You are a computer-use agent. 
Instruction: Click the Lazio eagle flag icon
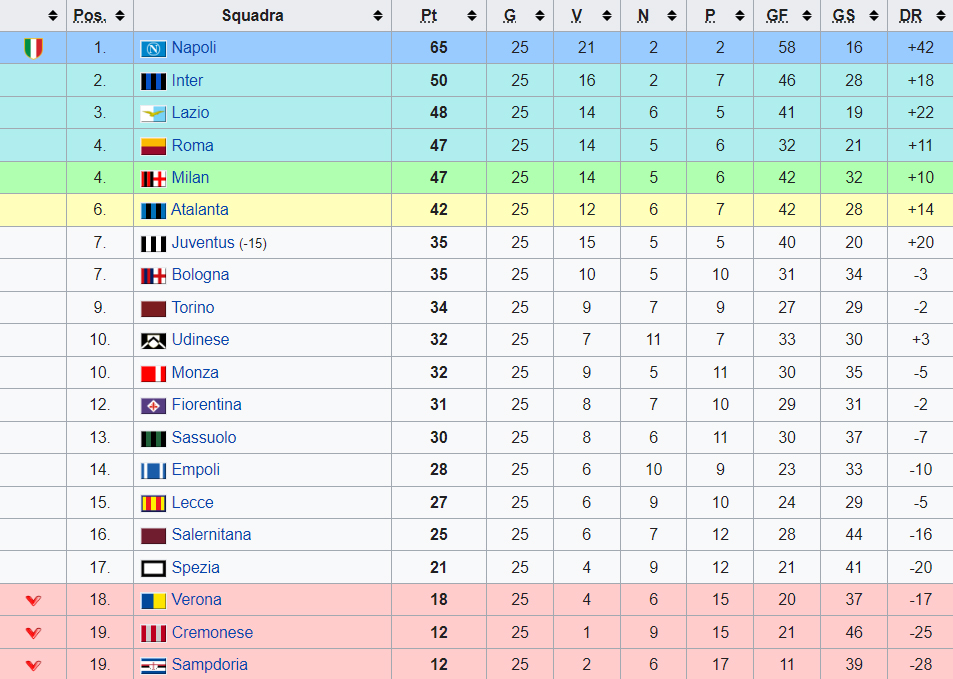[153, 114]
